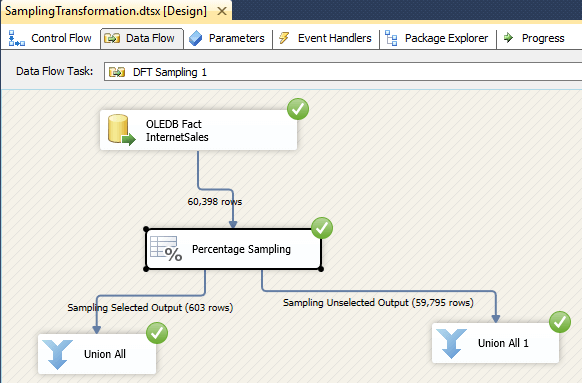Click the blue Parameters cube icon
This screenshot has height=383, width=582.
195,38
